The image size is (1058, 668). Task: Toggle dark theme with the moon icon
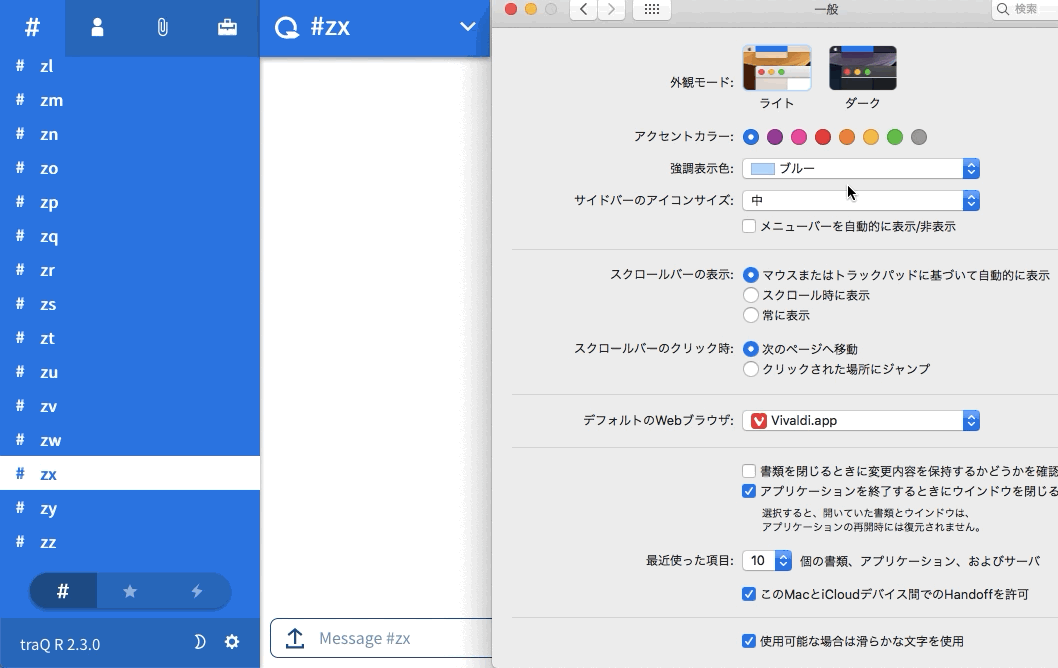click(199, 642)
